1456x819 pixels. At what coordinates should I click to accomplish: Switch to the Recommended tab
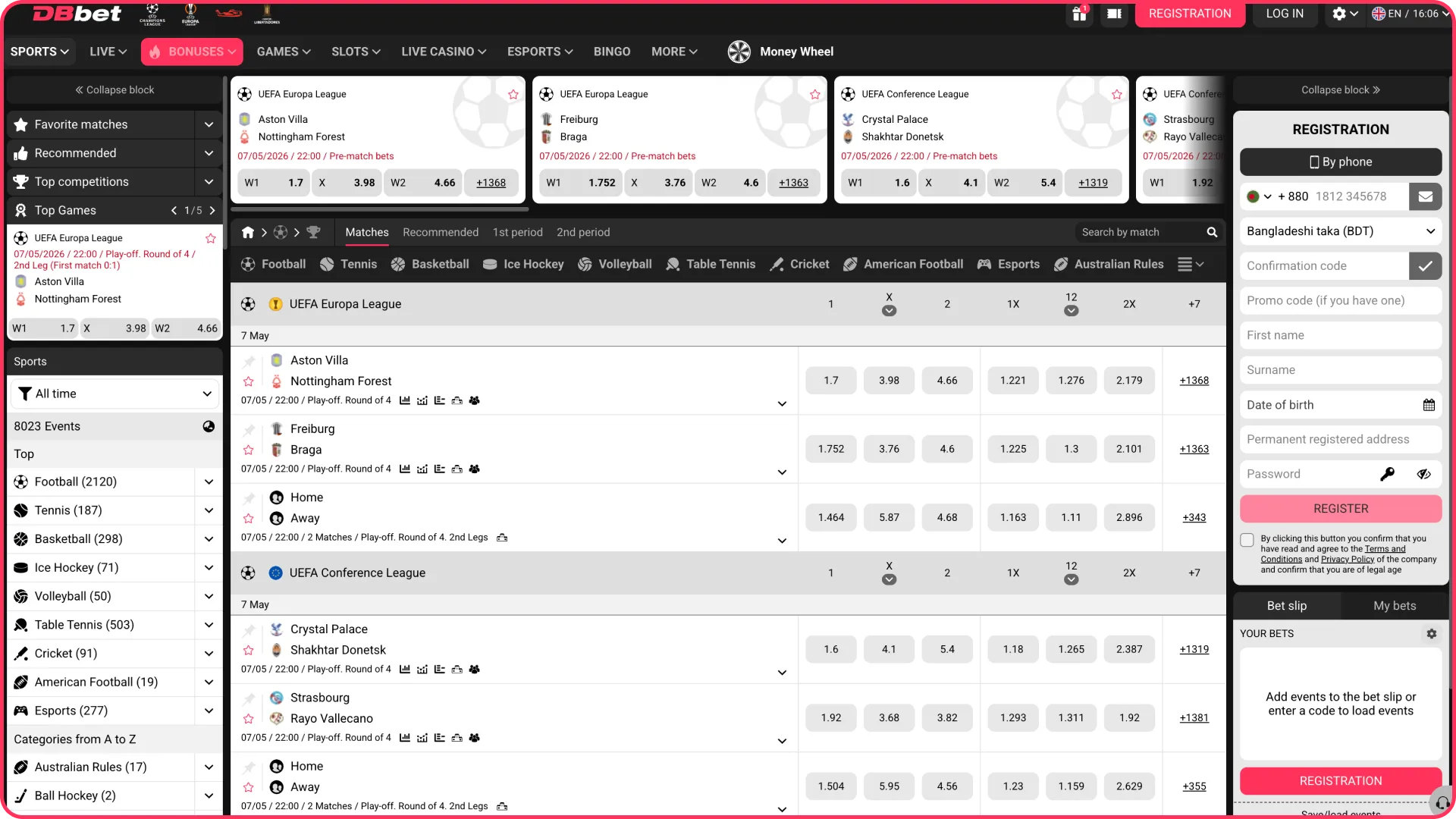pos(441,232)
